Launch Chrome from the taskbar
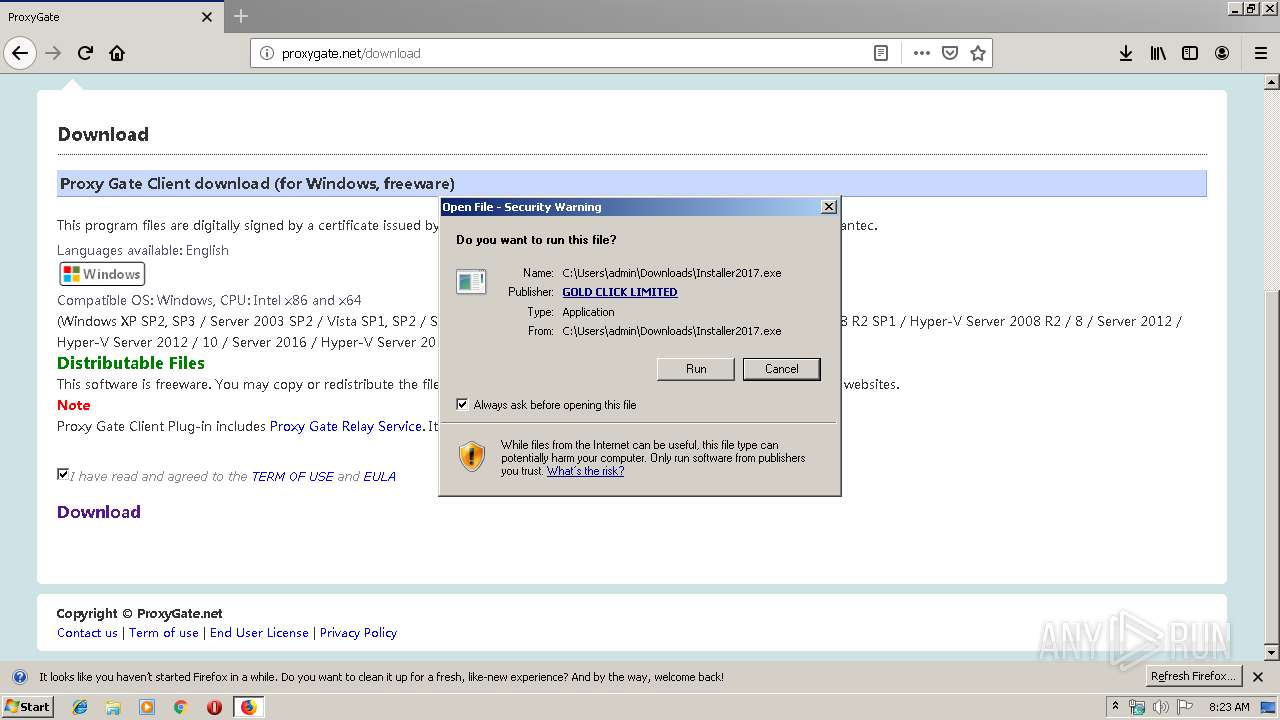The image size is (1280, 720). click(180, 707)
